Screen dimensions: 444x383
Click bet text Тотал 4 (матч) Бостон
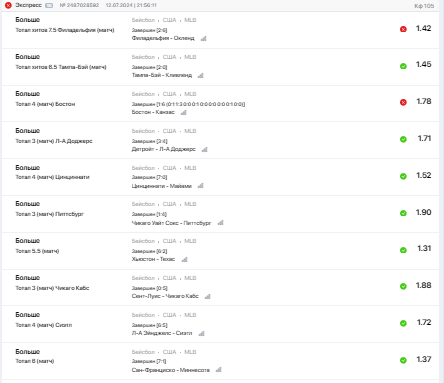point(45,104)
